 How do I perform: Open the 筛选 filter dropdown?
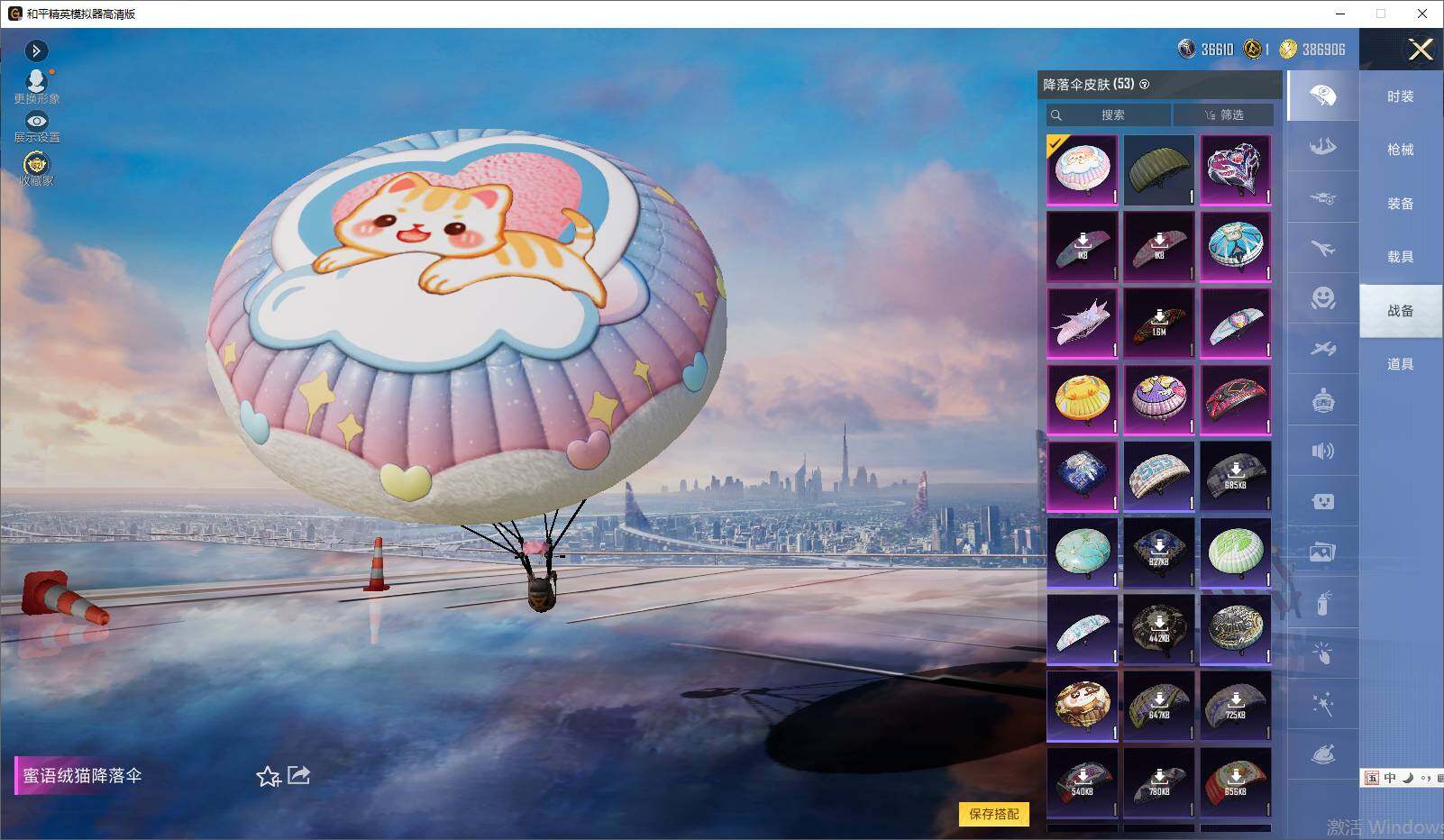click(1223, 115)
